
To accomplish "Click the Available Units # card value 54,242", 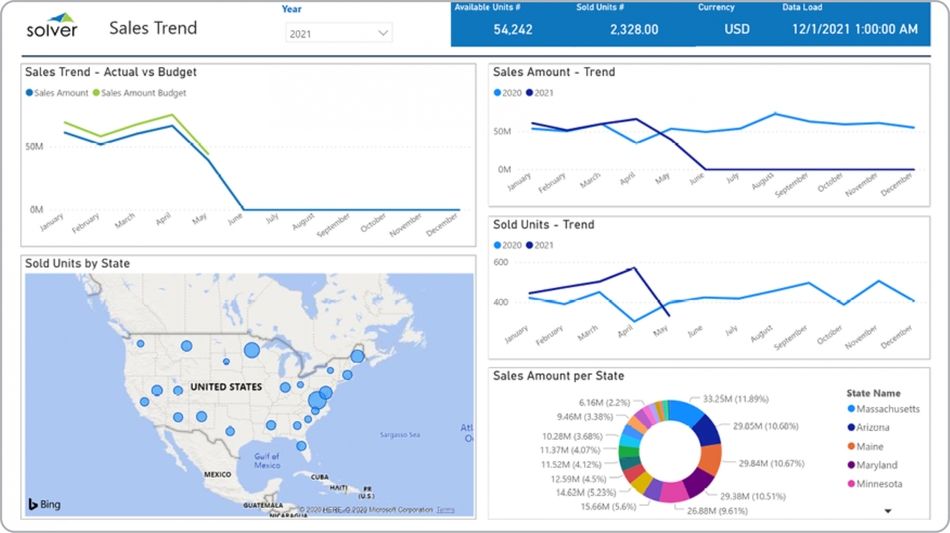I will 513,30.
